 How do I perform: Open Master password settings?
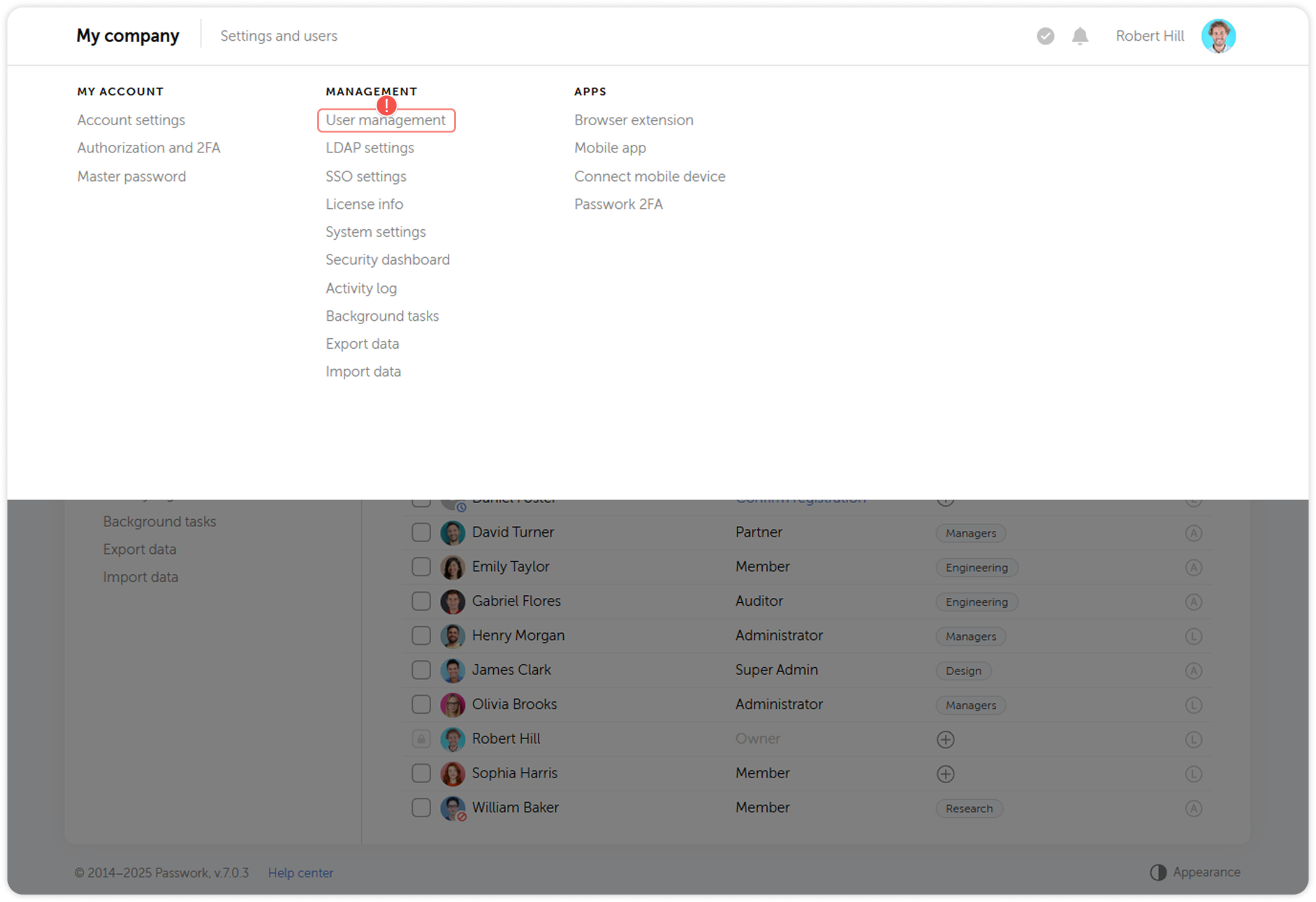coord(131,177)
